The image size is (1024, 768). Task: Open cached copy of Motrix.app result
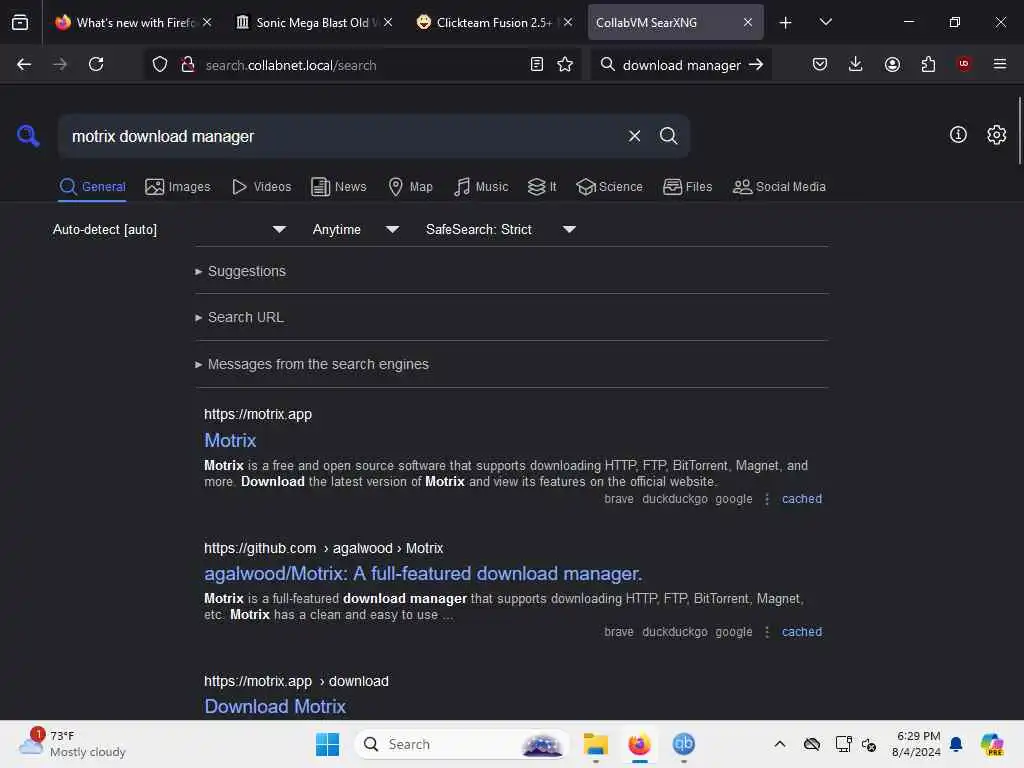pyautogui.click(x=802, y=499)
